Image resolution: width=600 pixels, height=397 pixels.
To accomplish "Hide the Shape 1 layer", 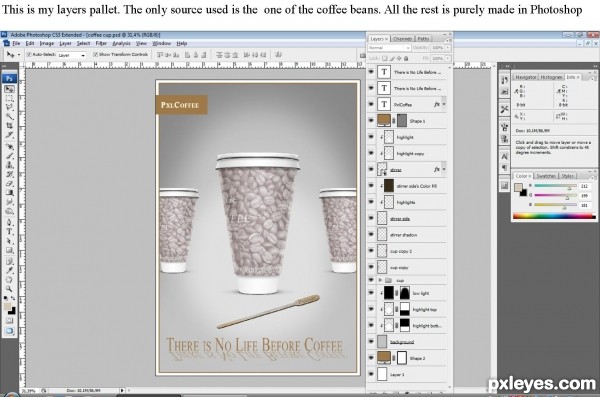I will [371, 121].
